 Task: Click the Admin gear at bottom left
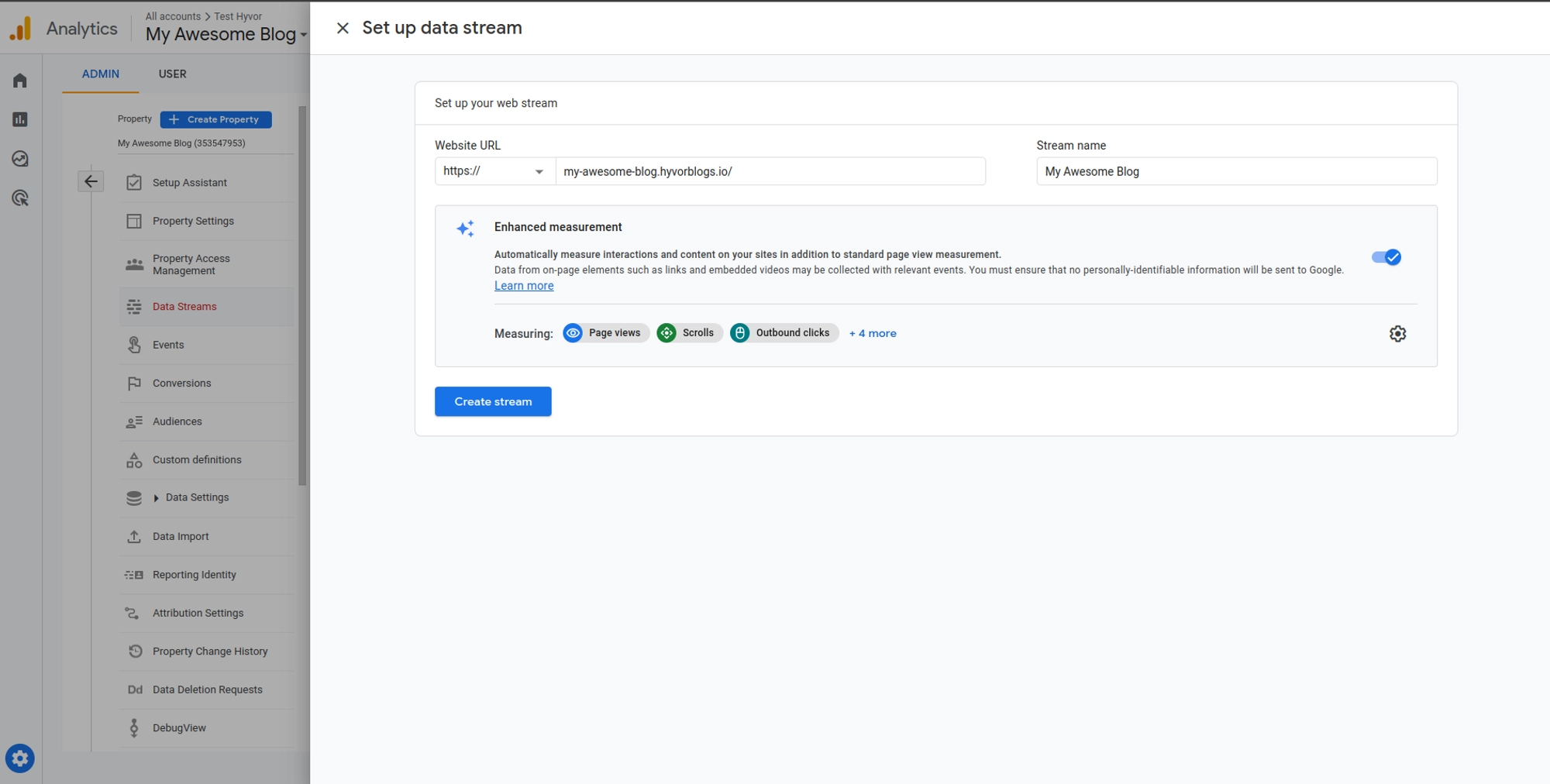coord(20,758)
